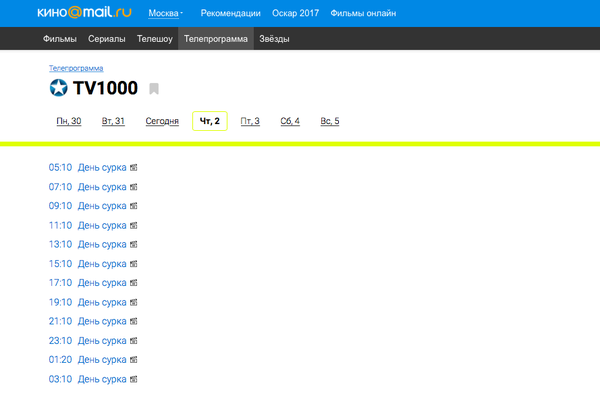Switch to Сб, 4 schedule
The image size is (600, 408).
290,121
